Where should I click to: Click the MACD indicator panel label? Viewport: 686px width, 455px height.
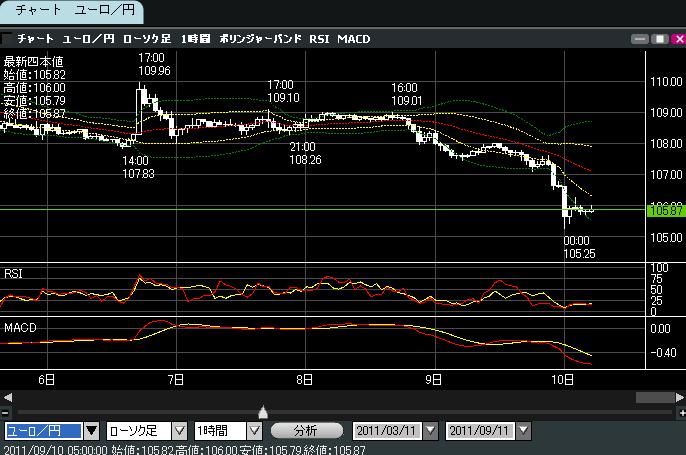tap(20, 327)
